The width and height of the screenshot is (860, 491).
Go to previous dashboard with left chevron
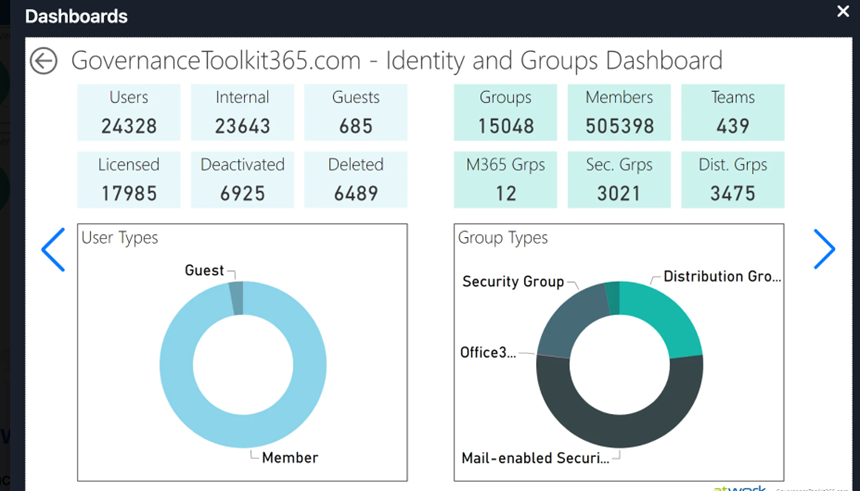(53, 250)
